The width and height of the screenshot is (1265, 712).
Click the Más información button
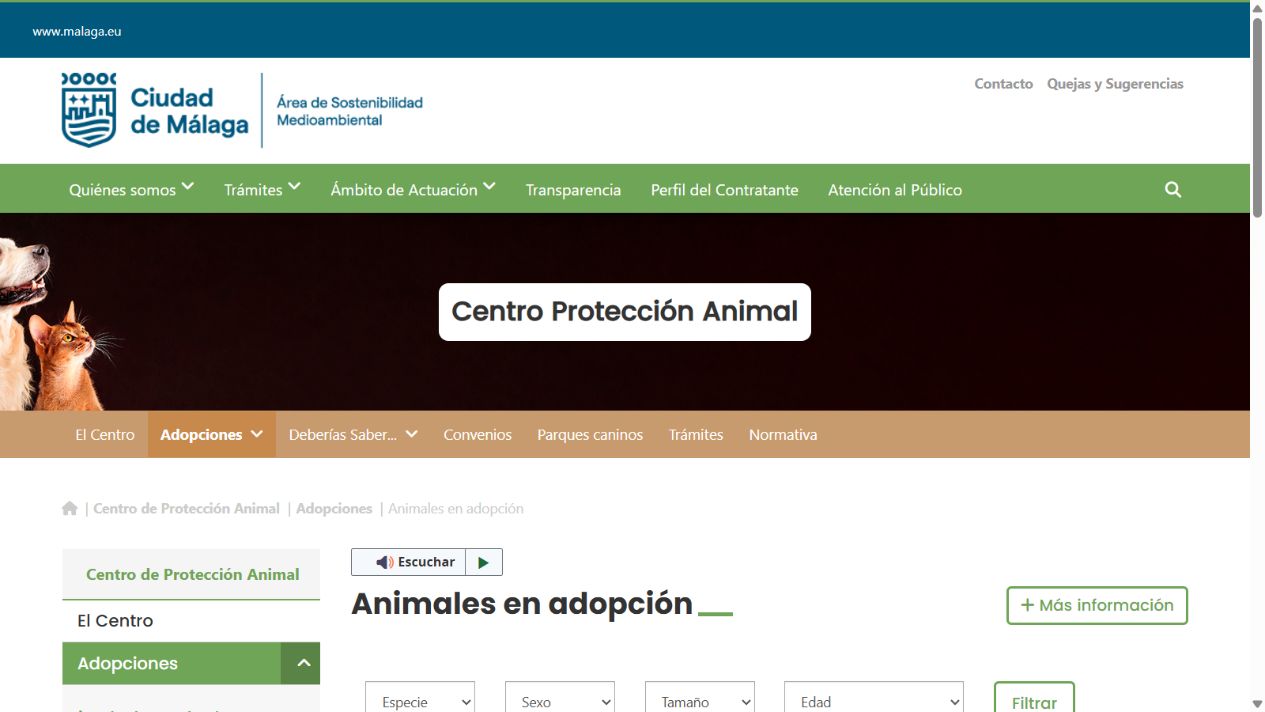pyautogui.click(x=1097, y=605)
